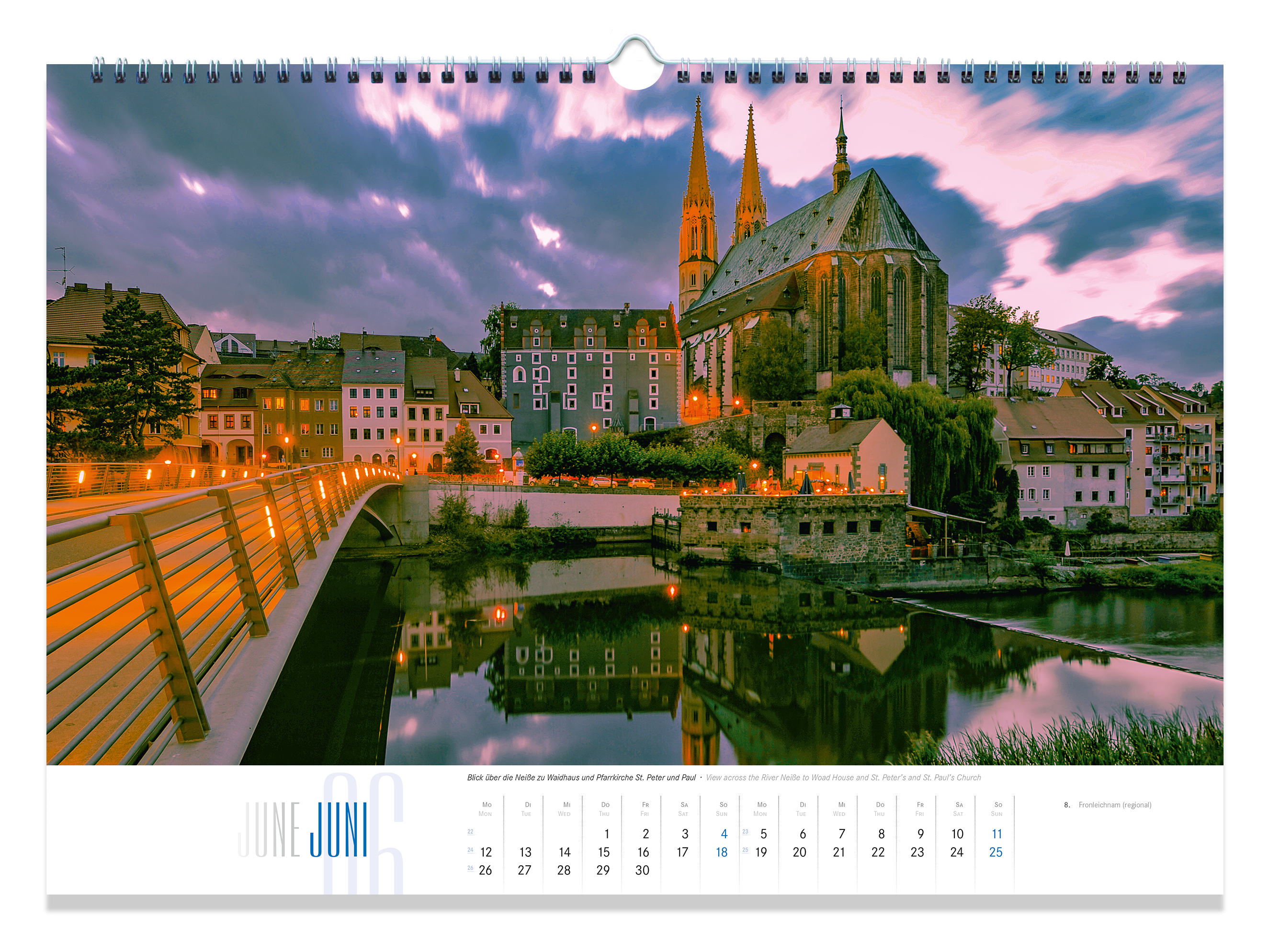
Task: Select date 21 in the calendar
Action: pyautogui.click(x=838, y=852)
